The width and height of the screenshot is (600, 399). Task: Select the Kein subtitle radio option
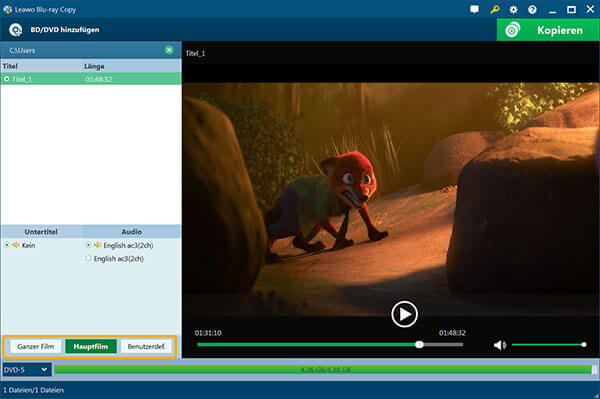tap(7, 245)
